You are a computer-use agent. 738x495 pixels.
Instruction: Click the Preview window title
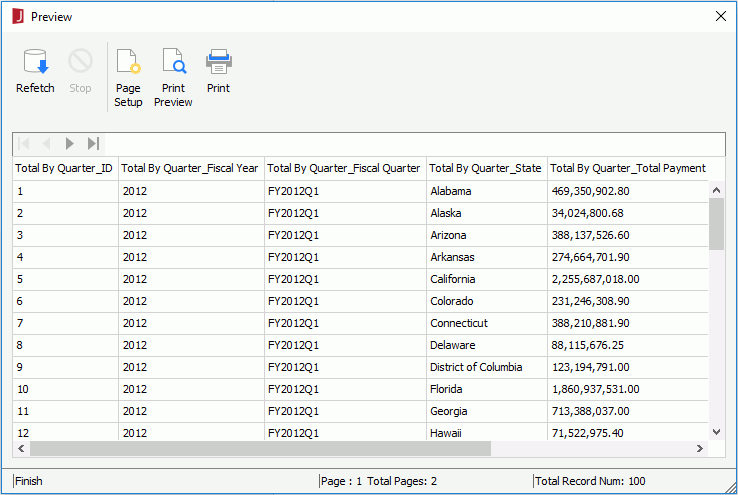click(51, 17)
